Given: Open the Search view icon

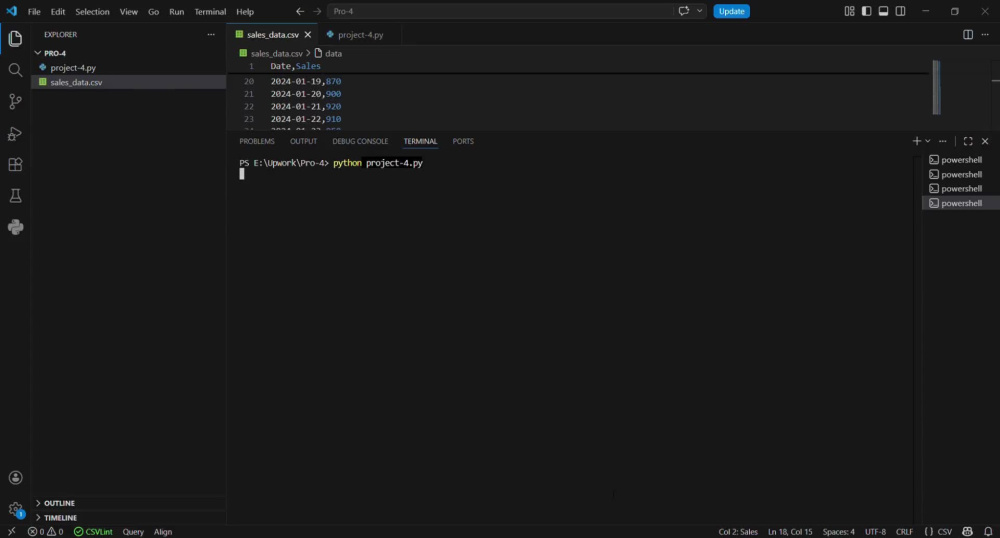Looking at the screenshot, I should click(x=15, y=70).
